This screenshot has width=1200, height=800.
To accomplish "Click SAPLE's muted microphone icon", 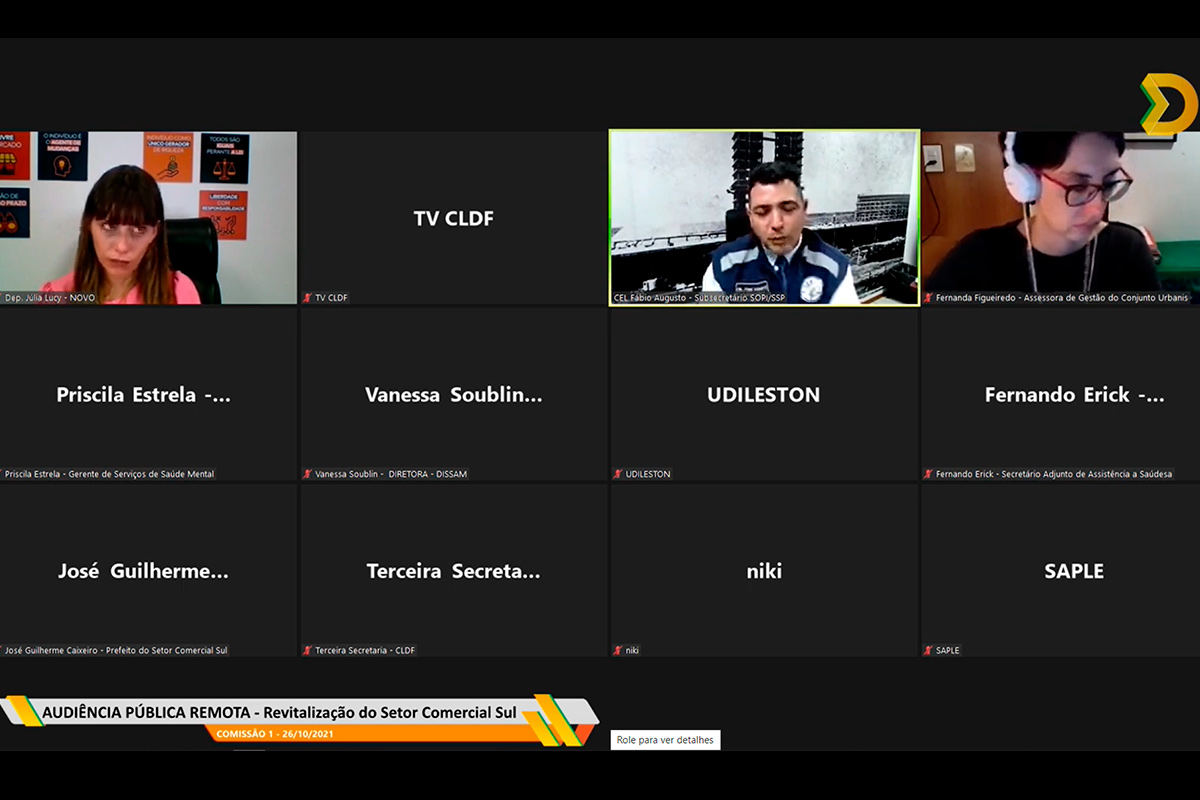I will point(928,650).
